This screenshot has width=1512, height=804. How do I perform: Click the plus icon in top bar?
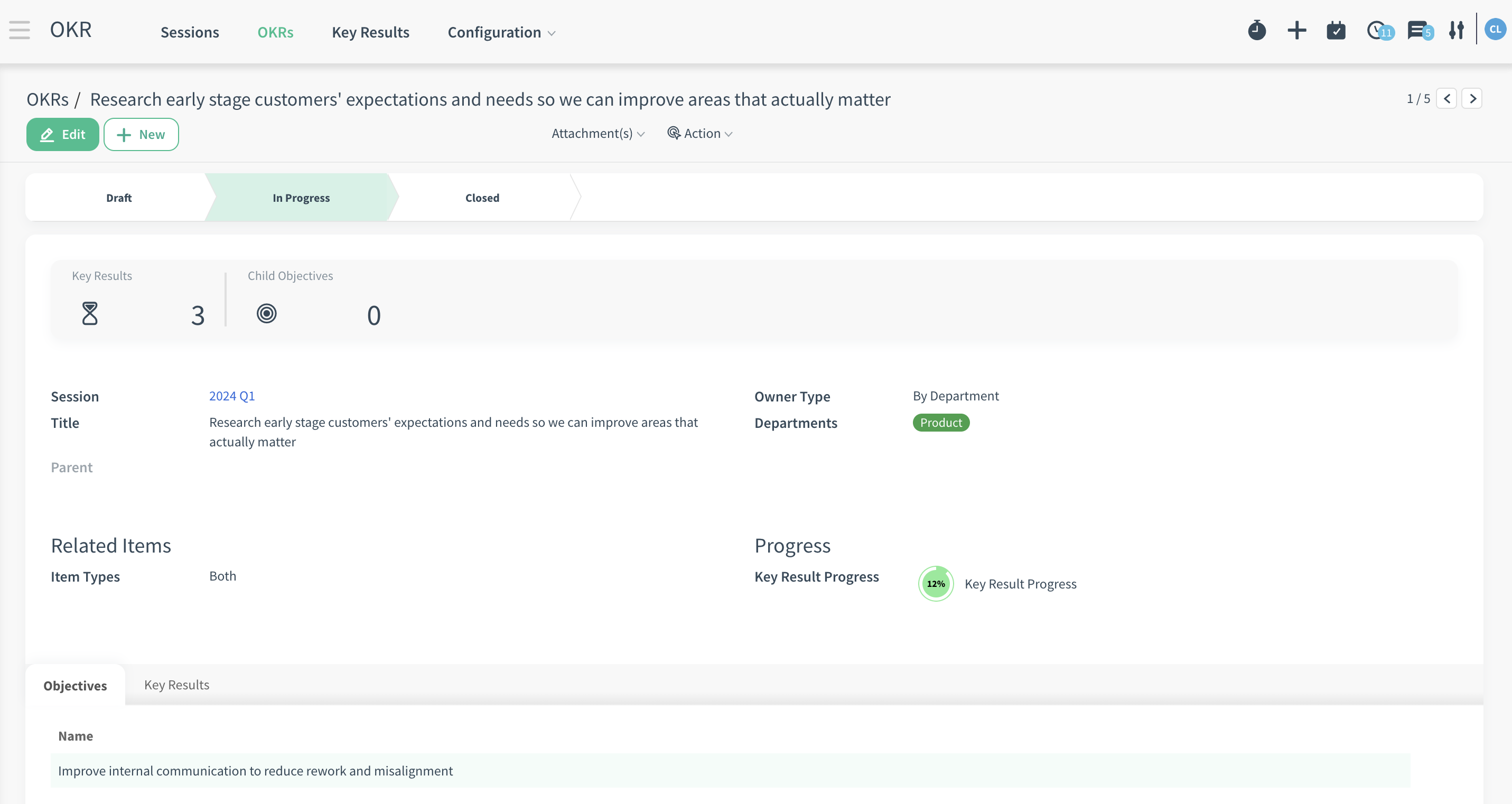(1296, 31)
